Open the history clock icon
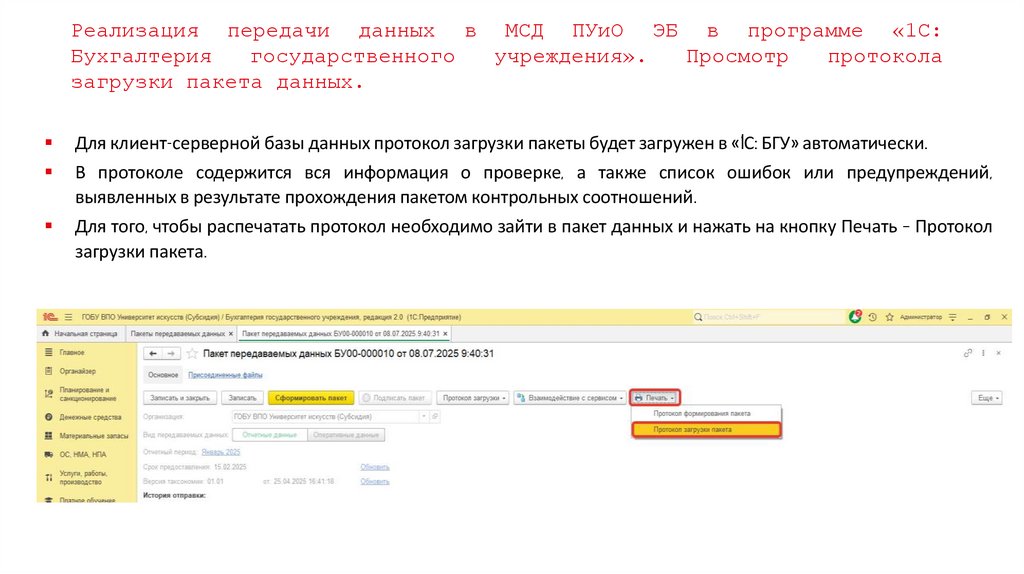The height and width of the screenshot is (574, 1024). [872, 317]
